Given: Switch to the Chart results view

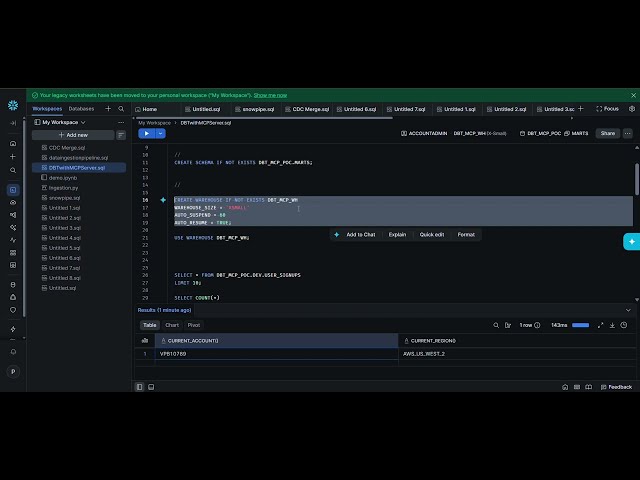Looking at the screenshot, I should point(172,325).
